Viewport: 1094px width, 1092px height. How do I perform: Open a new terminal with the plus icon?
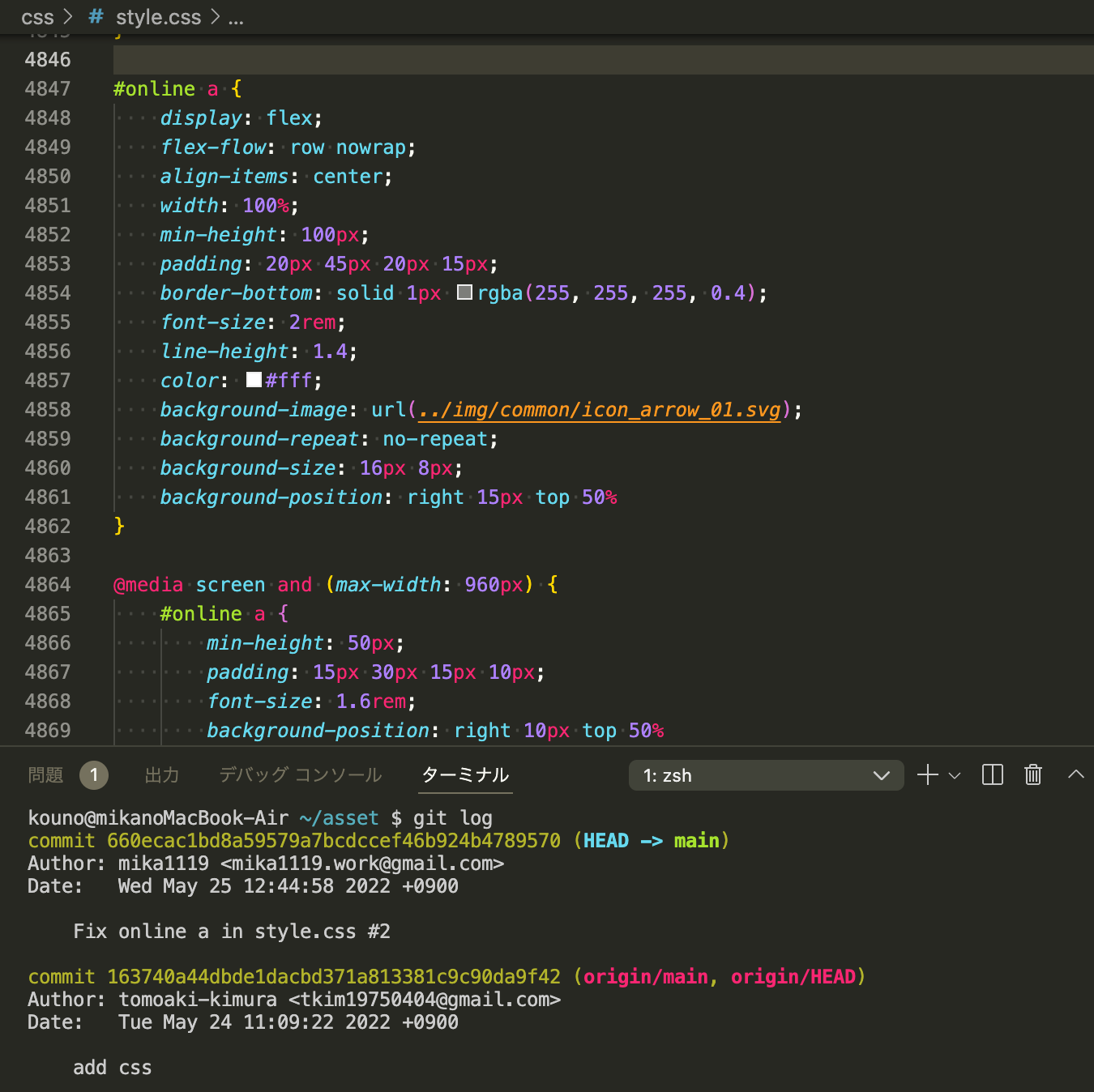tap(926, 774)
